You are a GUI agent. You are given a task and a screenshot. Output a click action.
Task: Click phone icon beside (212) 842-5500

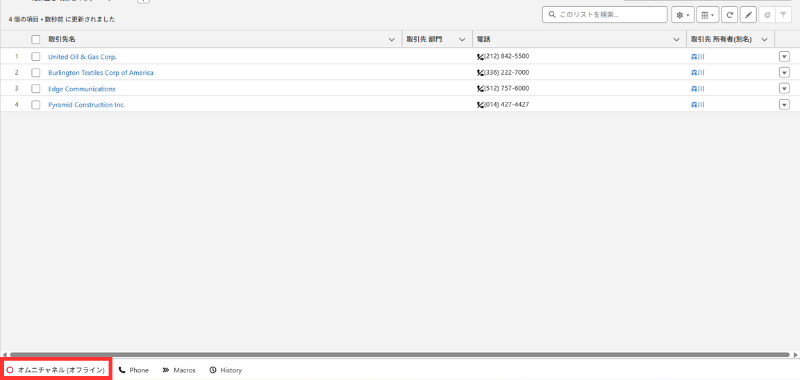(x=480, y=57)
